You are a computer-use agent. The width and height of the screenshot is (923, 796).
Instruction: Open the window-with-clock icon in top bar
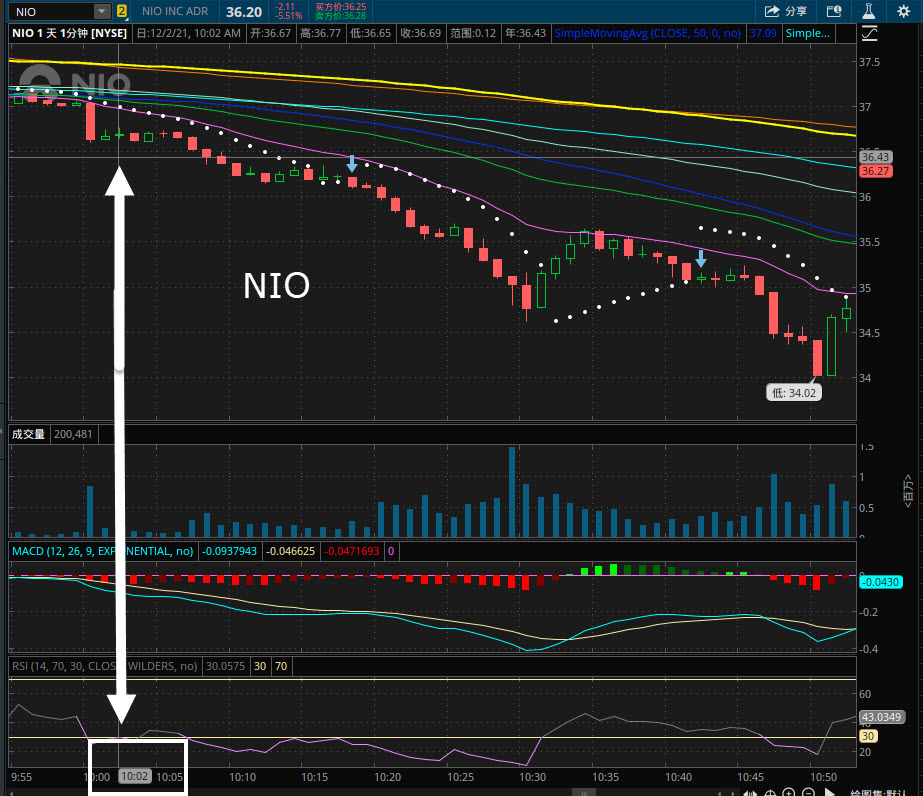point(834,11)
